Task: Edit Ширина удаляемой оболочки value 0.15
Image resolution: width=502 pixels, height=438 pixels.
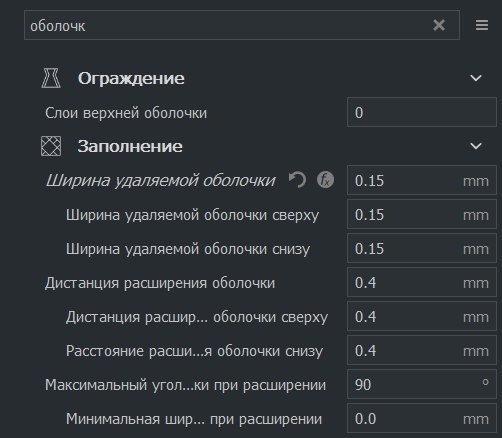Action: 422,180
